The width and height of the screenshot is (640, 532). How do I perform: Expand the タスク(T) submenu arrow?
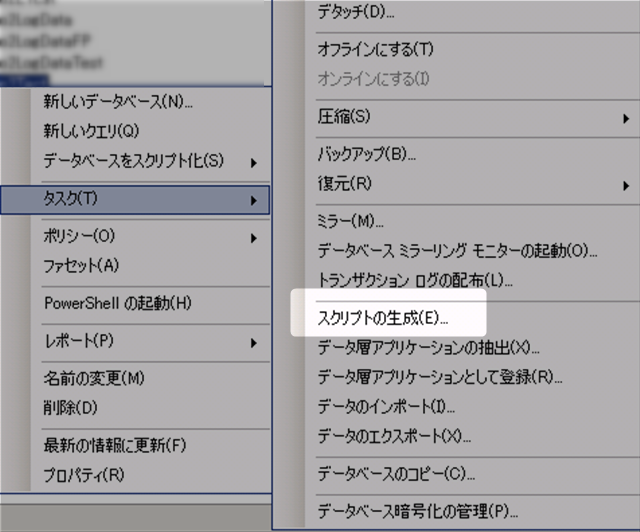click(253, 200)
